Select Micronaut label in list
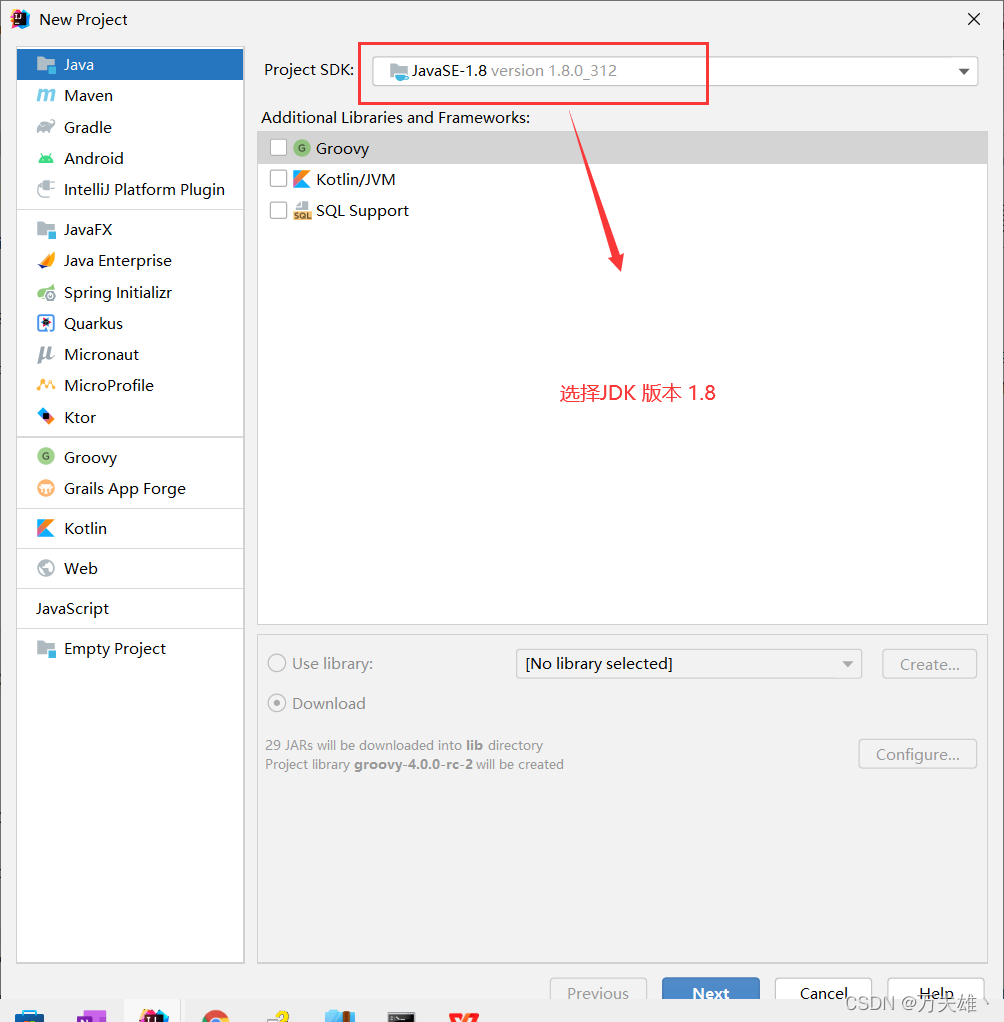This screenshot has height=1022, width=1004. [x=102, y=355]
